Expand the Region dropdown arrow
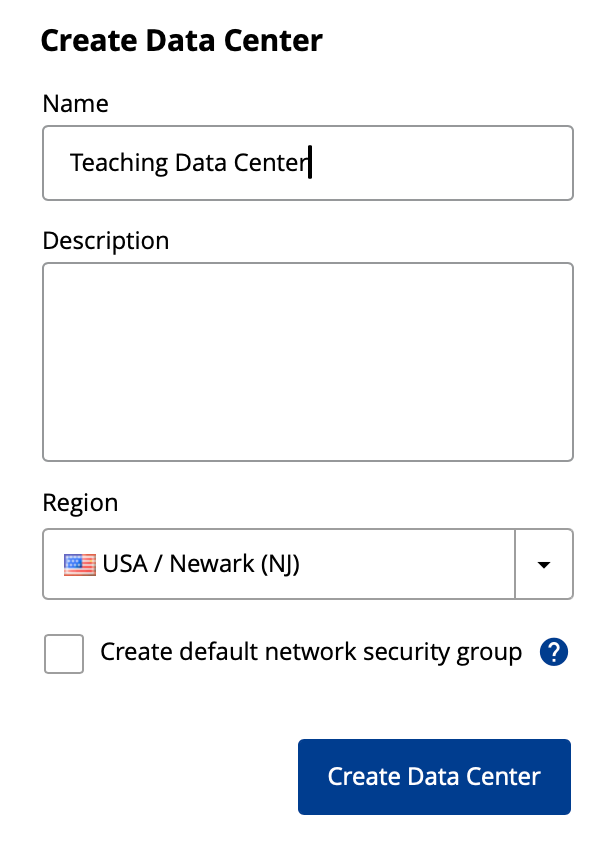This screenshot has width=610, height=846. 544,564
